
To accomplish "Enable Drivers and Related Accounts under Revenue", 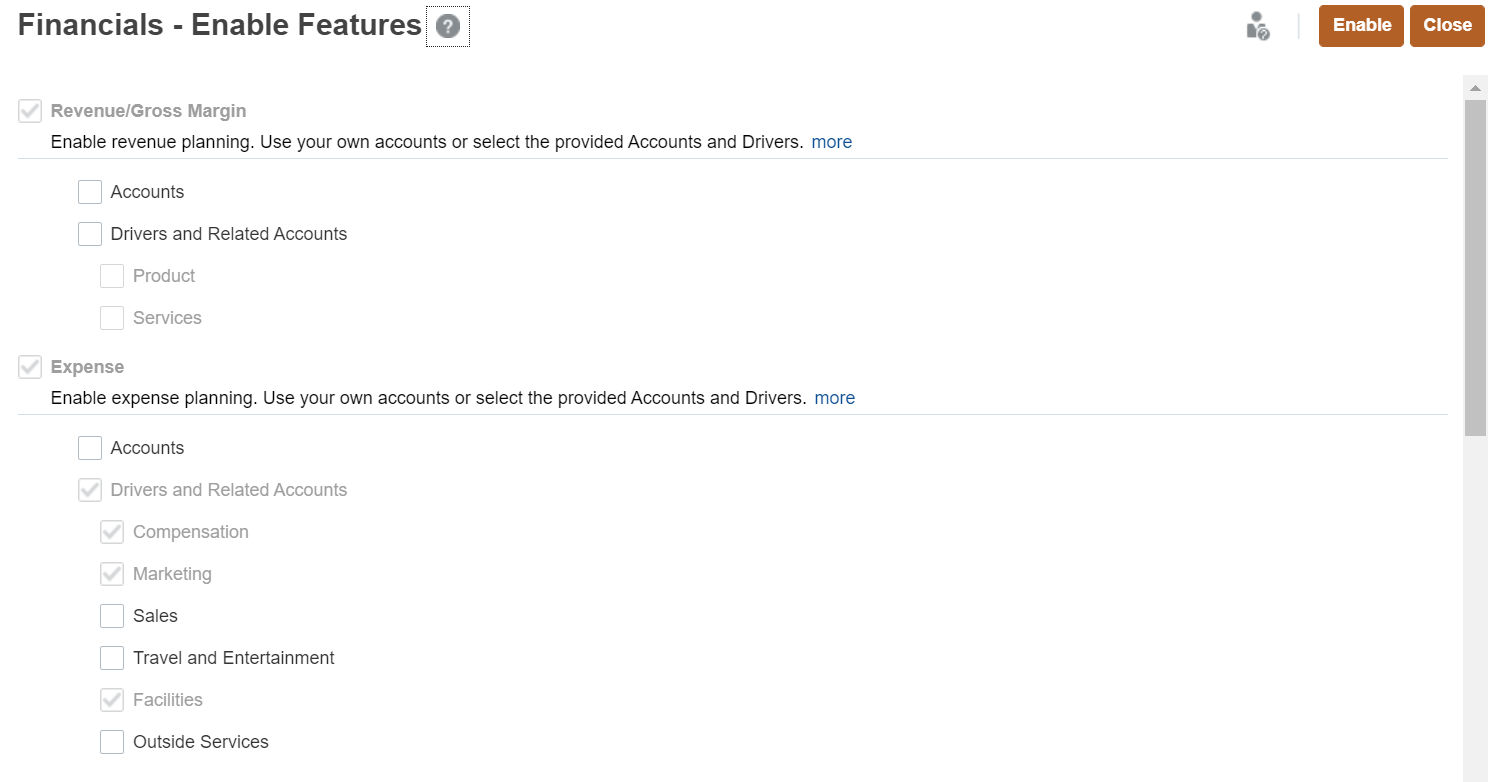I will [x=89, y=233].
